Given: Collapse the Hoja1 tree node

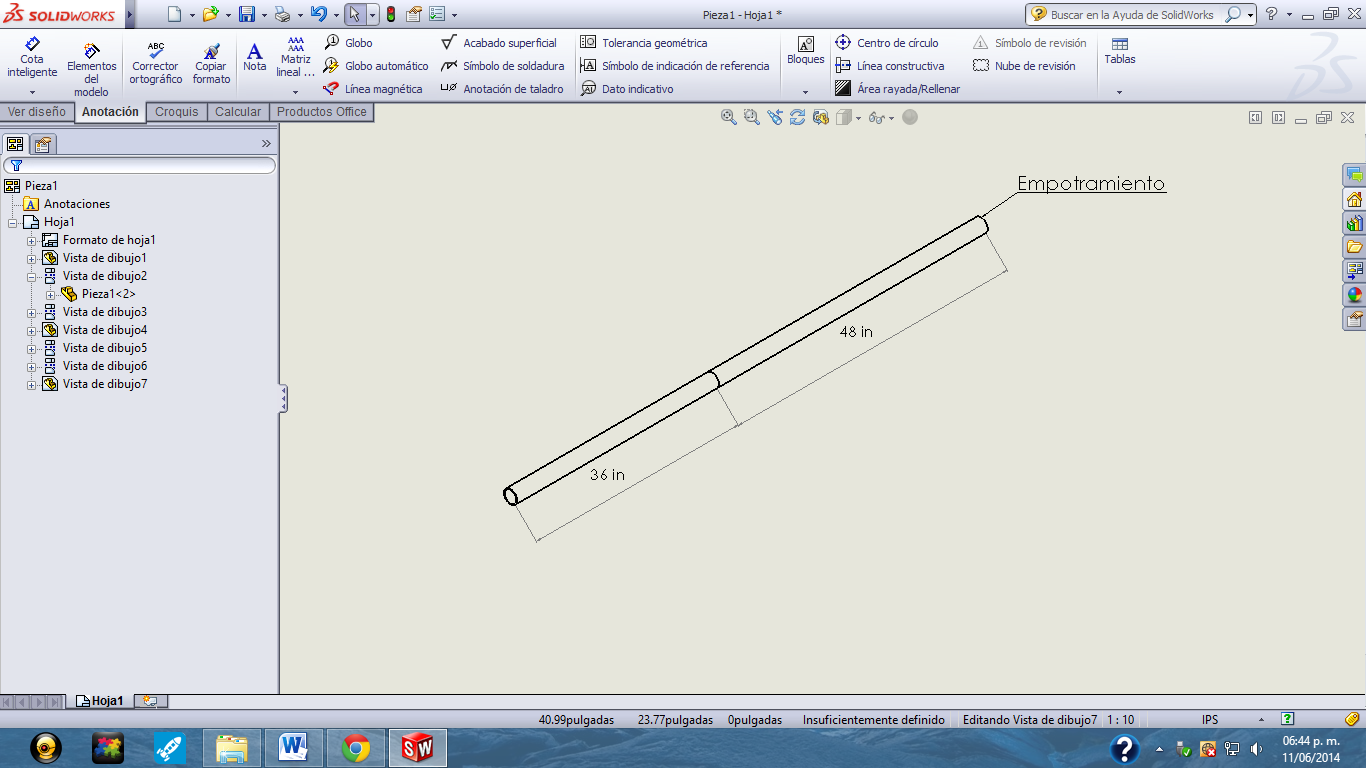Looking at the screenshot, I should click(x=13, y=222).
